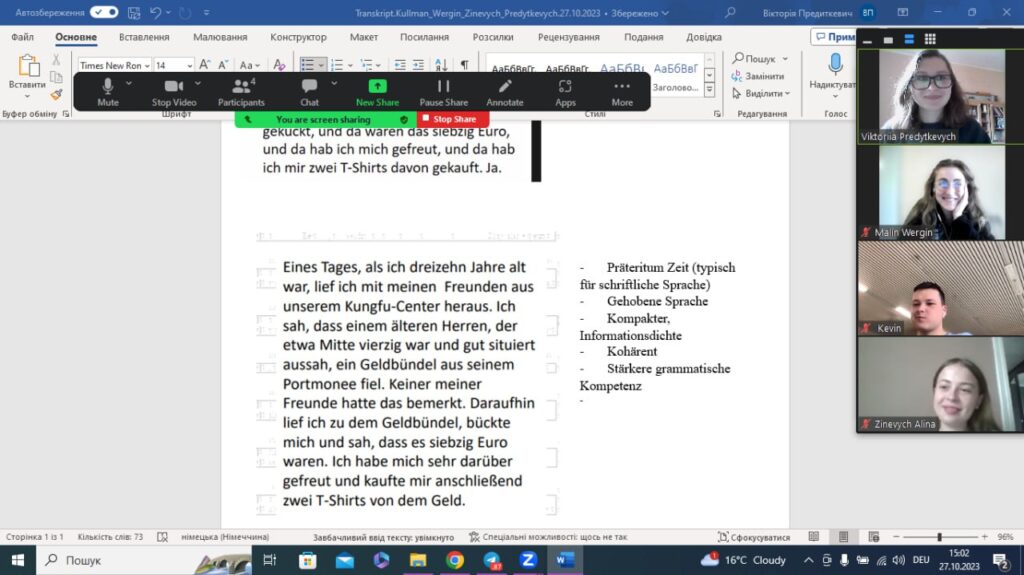Image resolution: width=1024 pixels, height=575 pixels.
Task: Open the Zoom Annotate tool
Action: [505, 91]
